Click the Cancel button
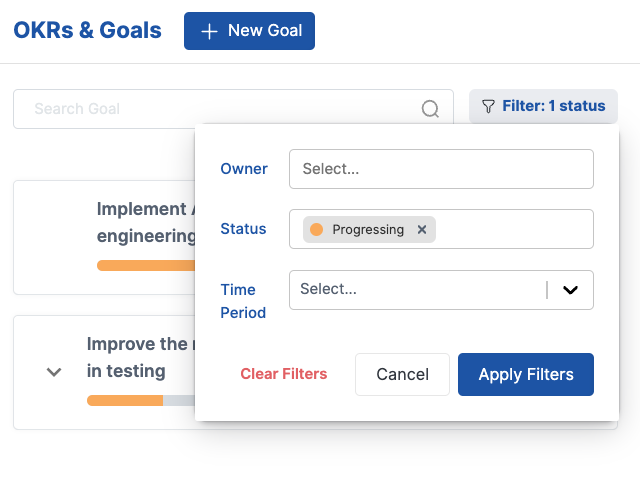The width and height of the screenshot is (640, 481). point(402,374)
